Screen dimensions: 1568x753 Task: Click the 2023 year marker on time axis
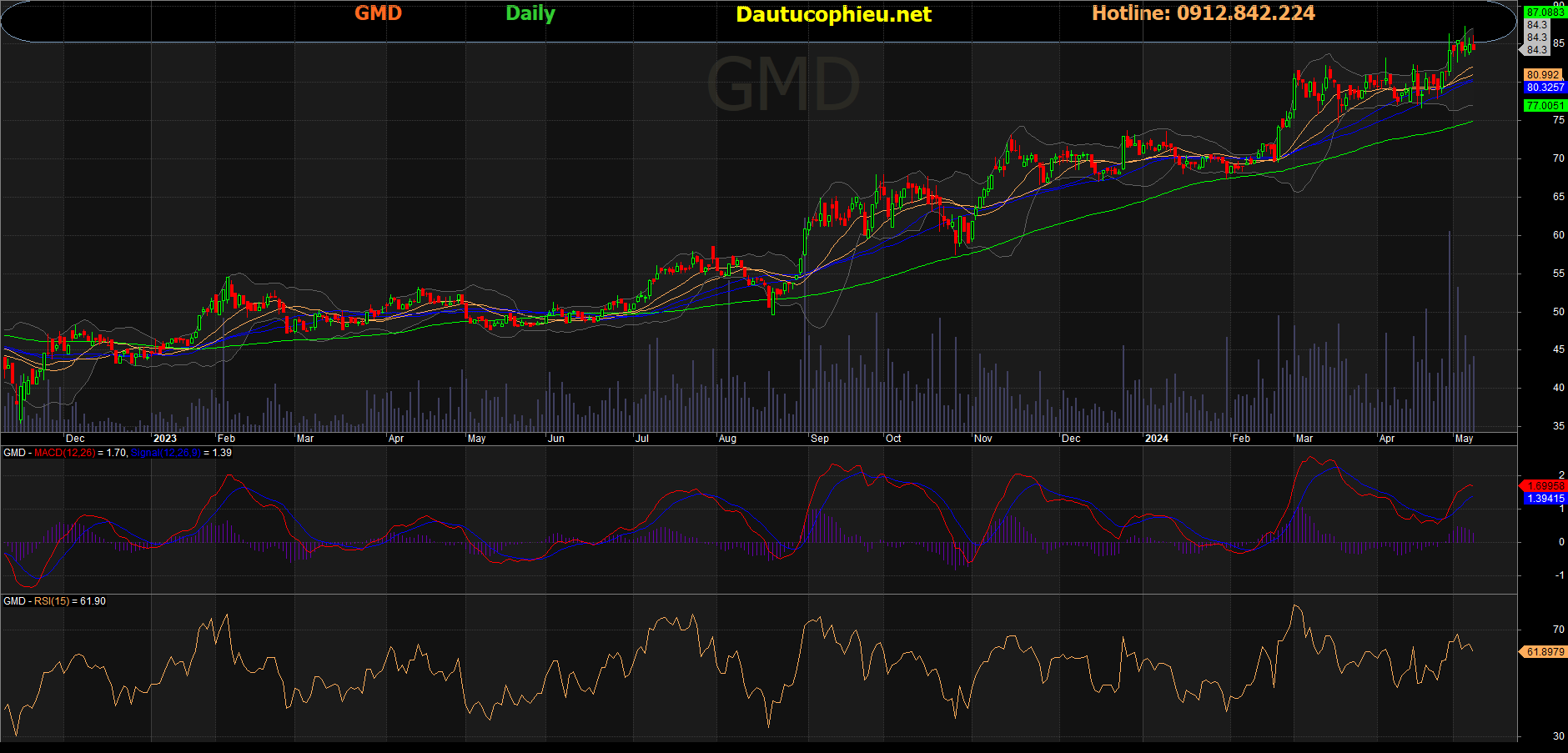pyautogui.click(x=165, y=439)
